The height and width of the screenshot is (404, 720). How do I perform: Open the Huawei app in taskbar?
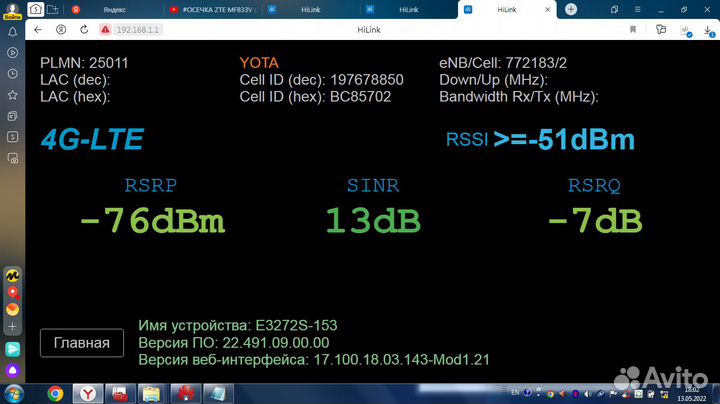click(x=184, y=393)
